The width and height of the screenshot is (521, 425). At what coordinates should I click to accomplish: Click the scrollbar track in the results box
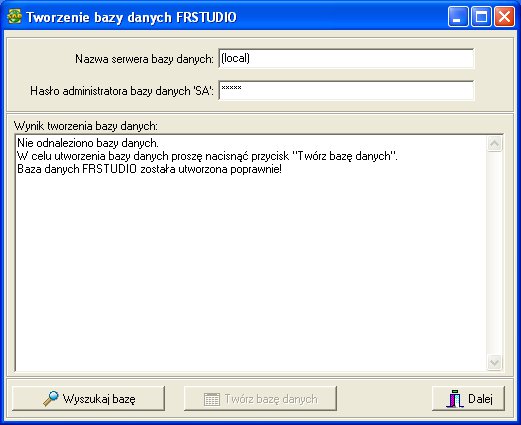tap(494, 253)
